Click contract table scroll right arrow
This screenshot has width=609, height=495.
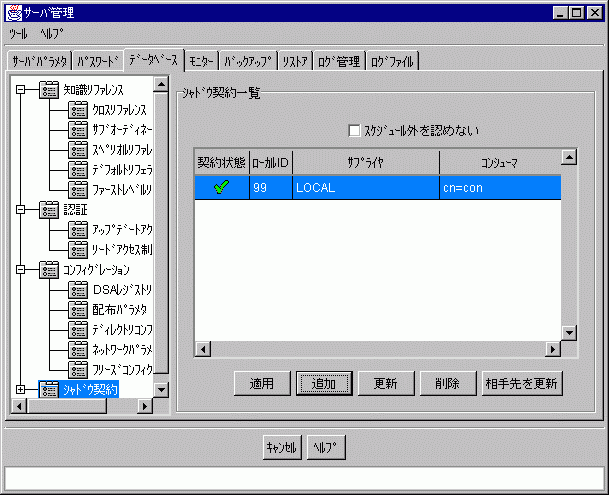tap(553, 349)
